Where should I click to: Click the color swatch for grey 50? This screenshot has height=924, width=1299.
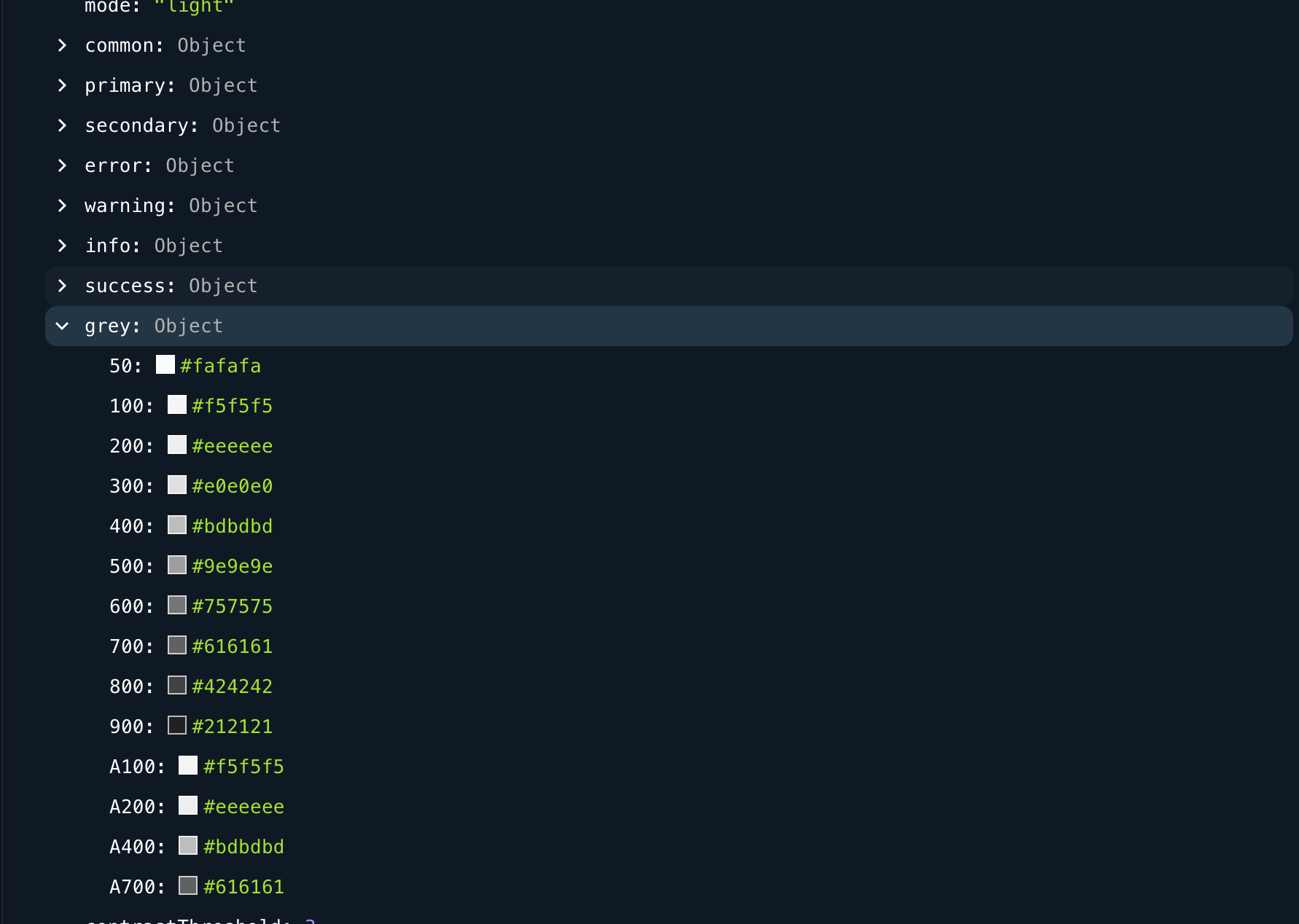click(165, 364)
